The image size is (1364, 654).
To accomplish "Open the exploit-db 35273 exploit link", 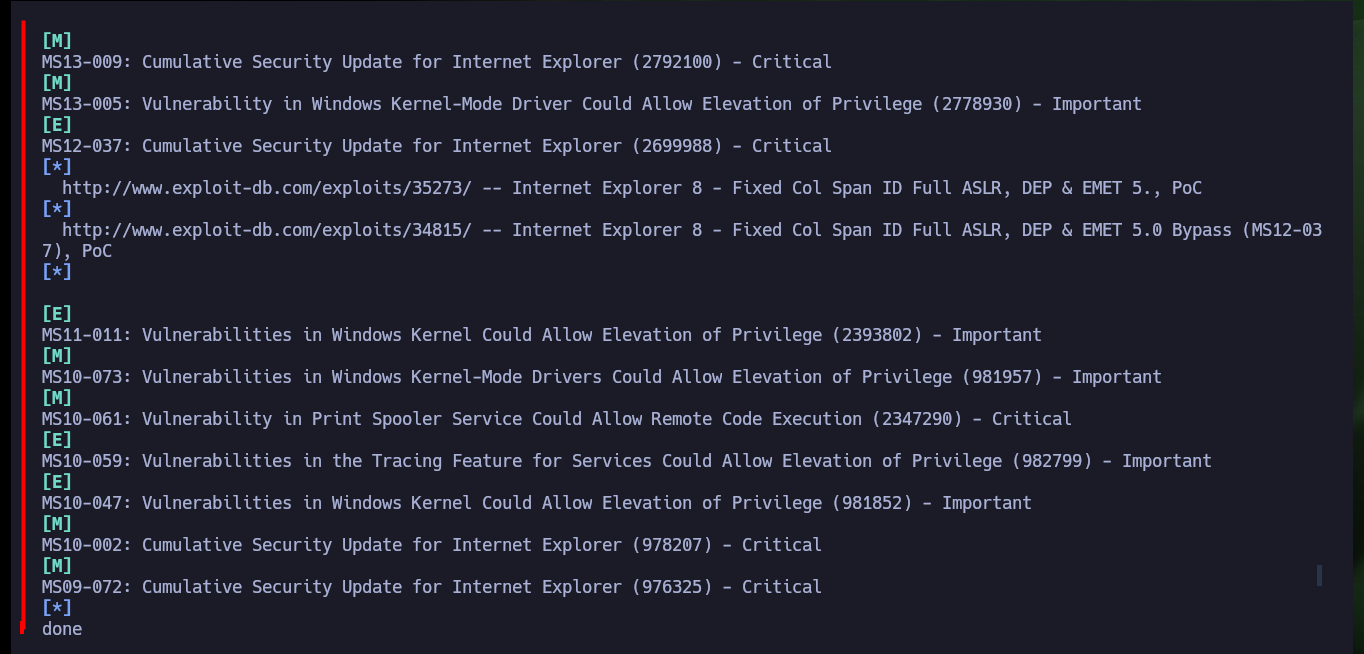I will [x=266, y=188].
